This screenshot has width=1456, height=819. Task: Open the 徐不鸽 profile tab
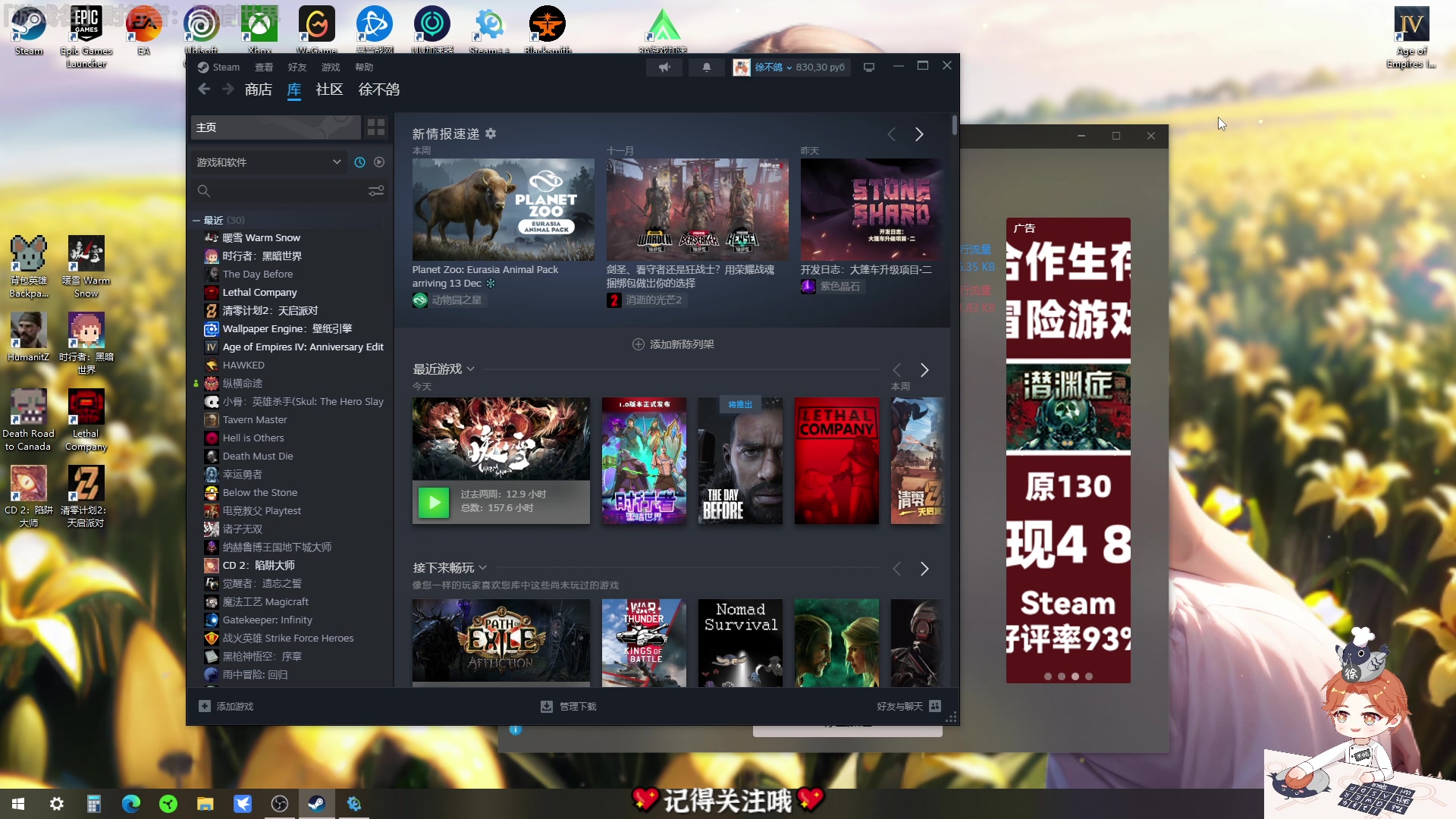[379, 89]
